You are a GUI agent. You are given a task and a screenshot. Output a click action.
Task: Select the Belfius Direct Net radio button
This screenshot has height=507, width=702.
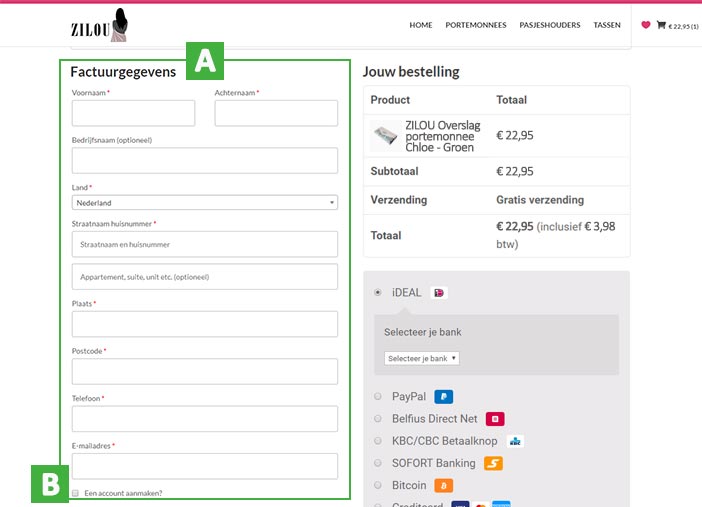point(378,419)
